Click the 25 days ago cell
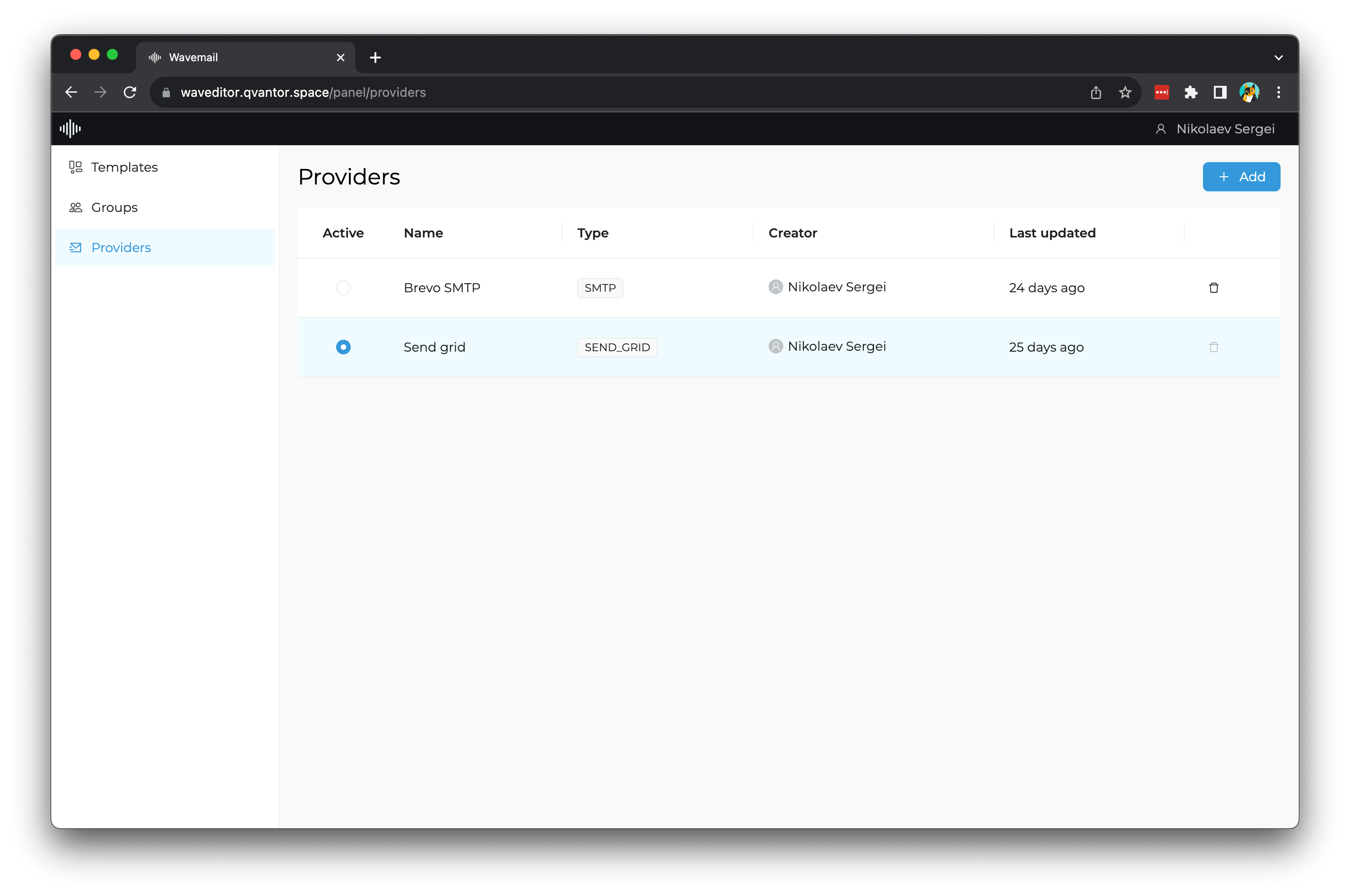The height and width of the screenshot is (896, 1350). [1046, 347]
